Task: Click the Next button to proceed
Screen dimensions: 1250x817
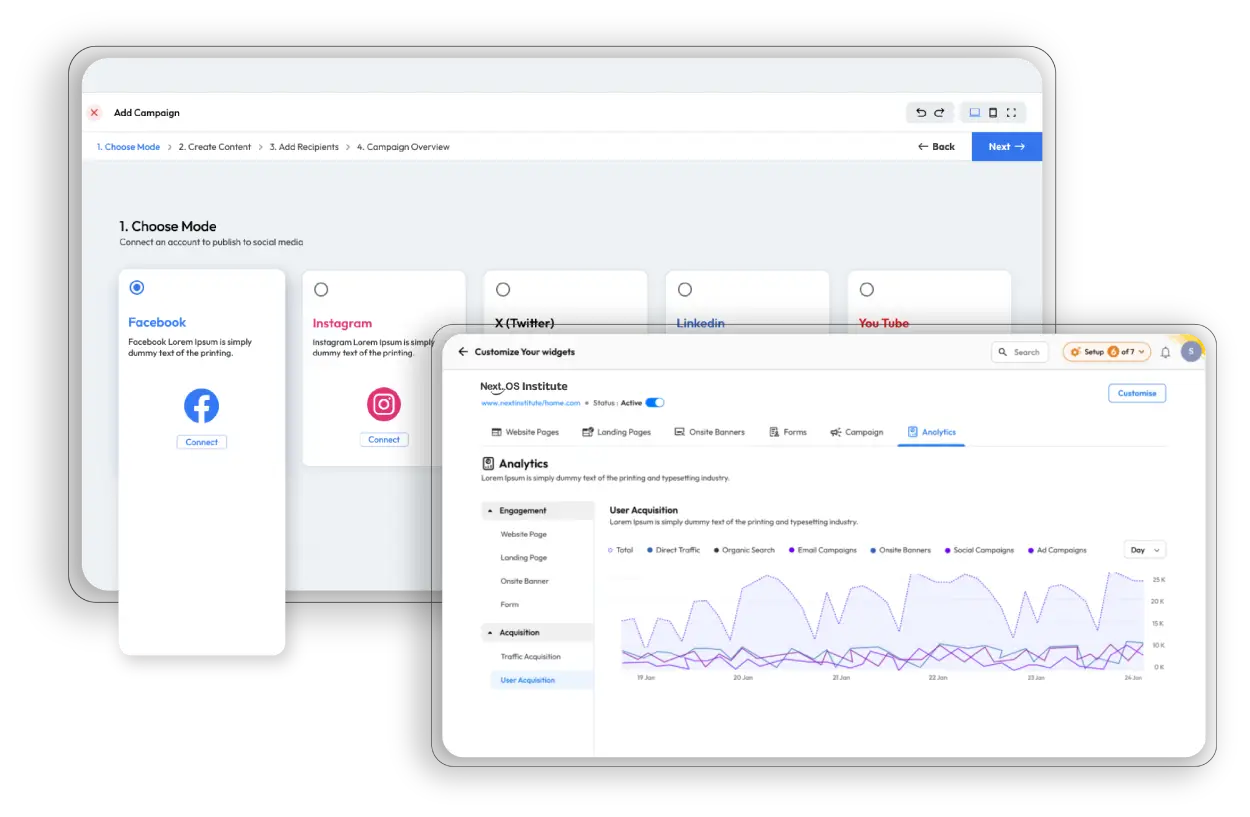Action: point(1006,146)
